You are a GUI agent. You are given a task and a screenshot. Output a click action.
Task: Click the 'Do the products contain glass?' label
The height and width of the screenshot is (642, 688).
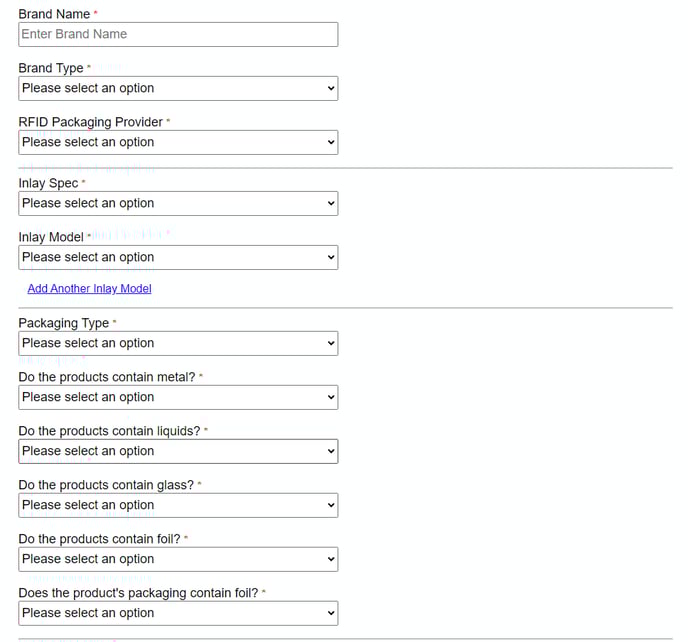tap(106, 485)
